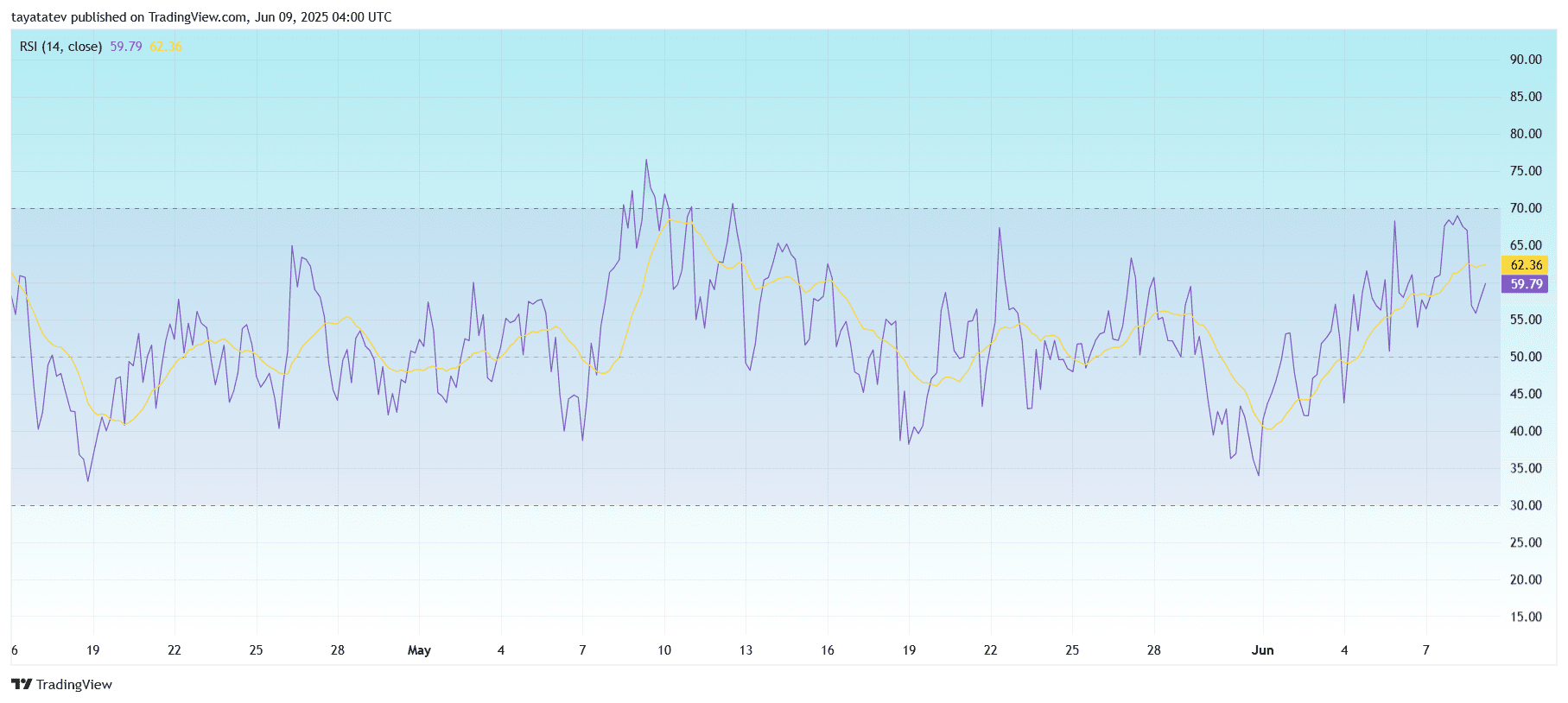Screen dimensions: 1568x703
Task: Click the purple RSI value 59.79 in legend
Action: pyautogui.click(x=126, y=47)
